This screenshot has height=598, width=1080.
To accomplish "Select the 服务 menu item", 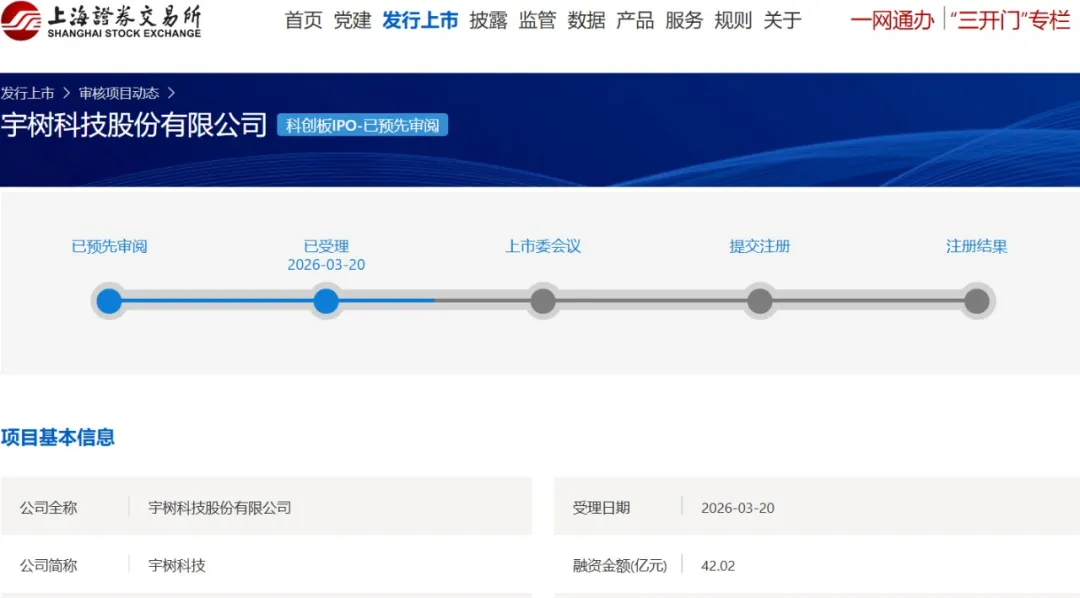I will point(685,20).
